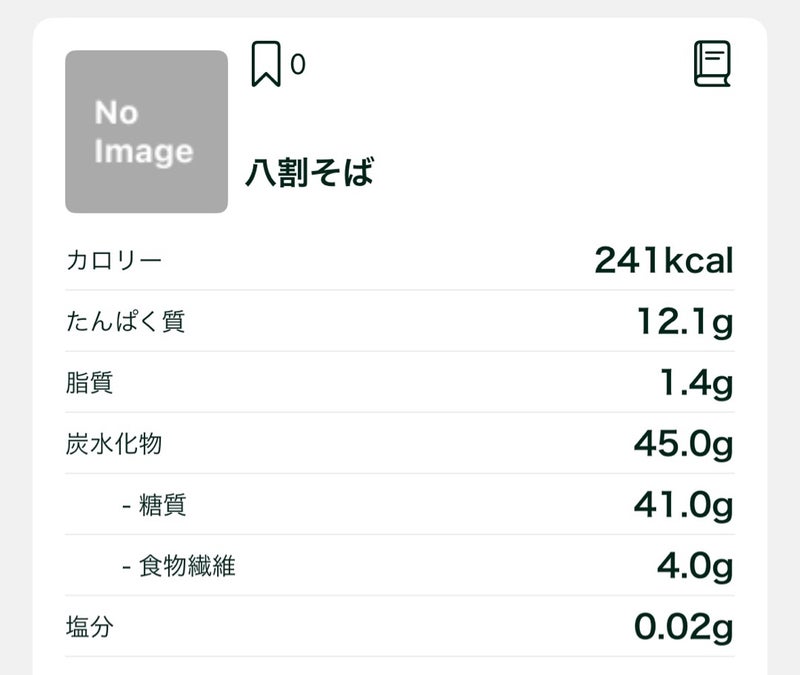
Task: Select the 1.4g fat value
Action: (x=696, y=383)
